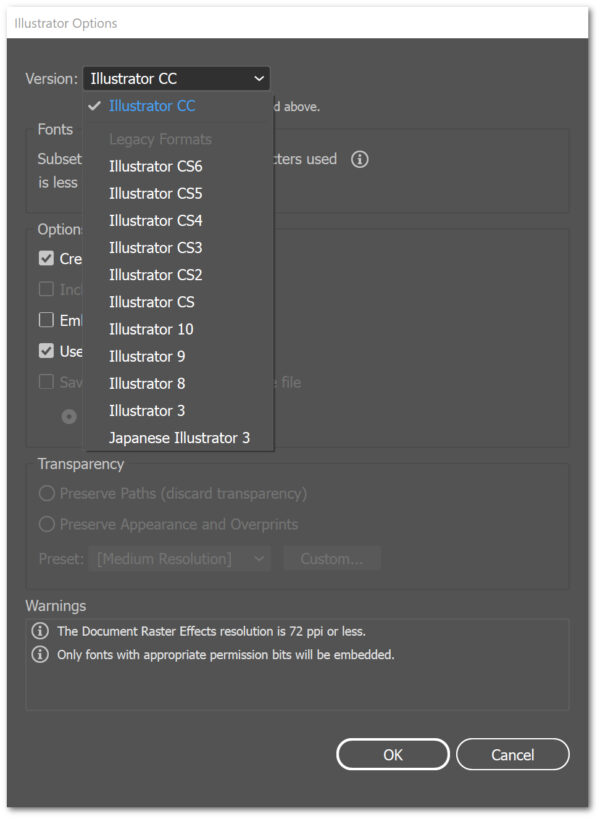Select Preserve Appearance and Overprints option
This screenshot has height=819, width=600.
[47, 523]
